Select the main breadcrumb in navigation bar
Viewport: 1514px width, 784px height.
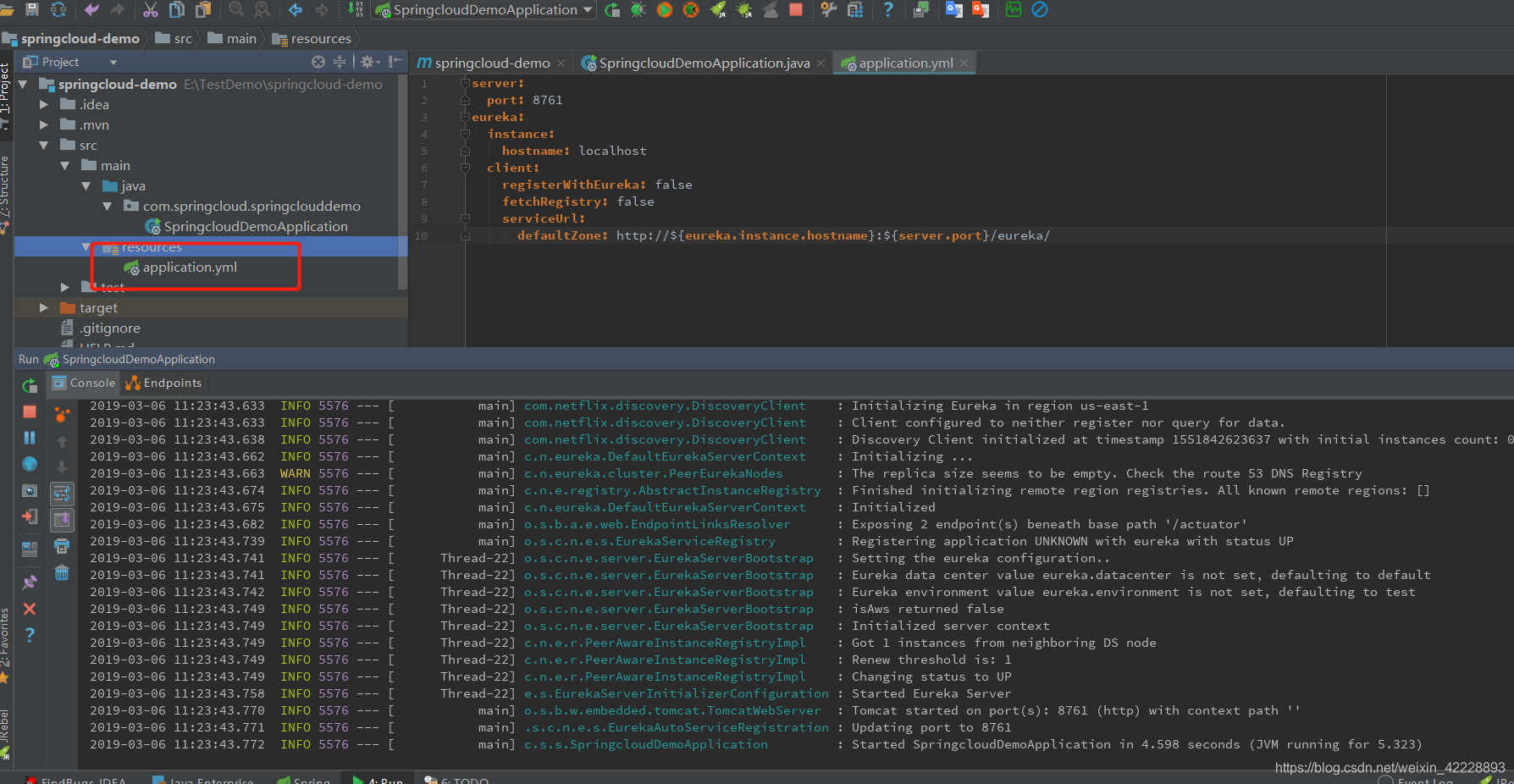pyautogui.click(x=232, y=38)
